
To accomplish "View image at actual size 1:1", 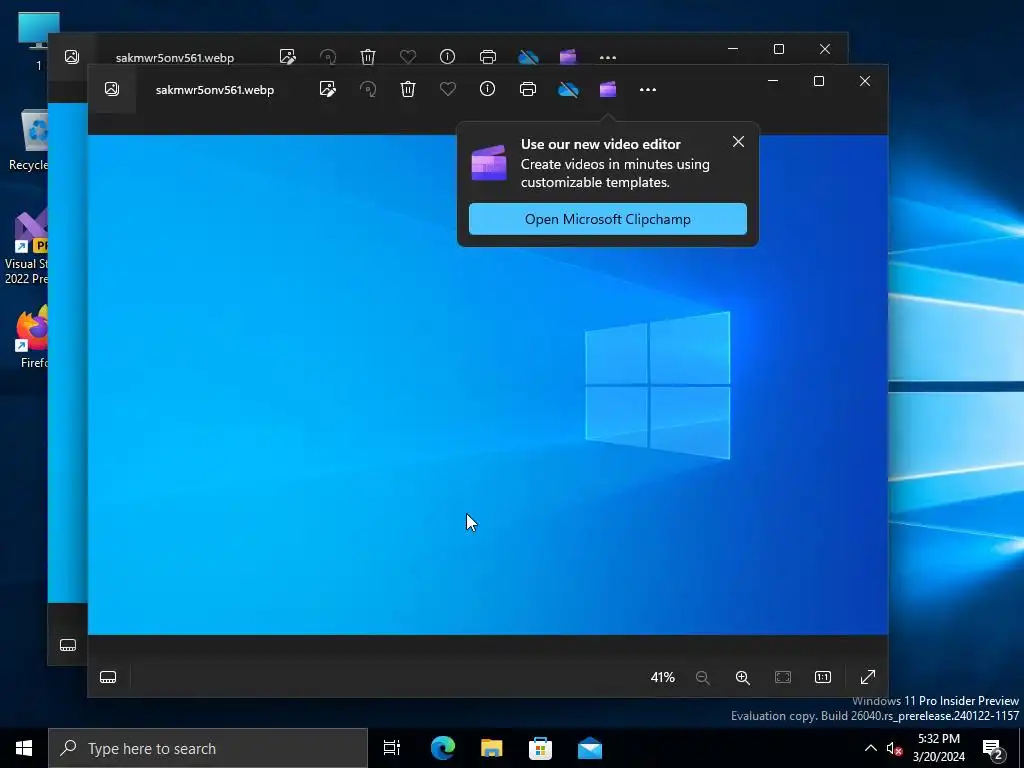I will (x=823, y=677).
